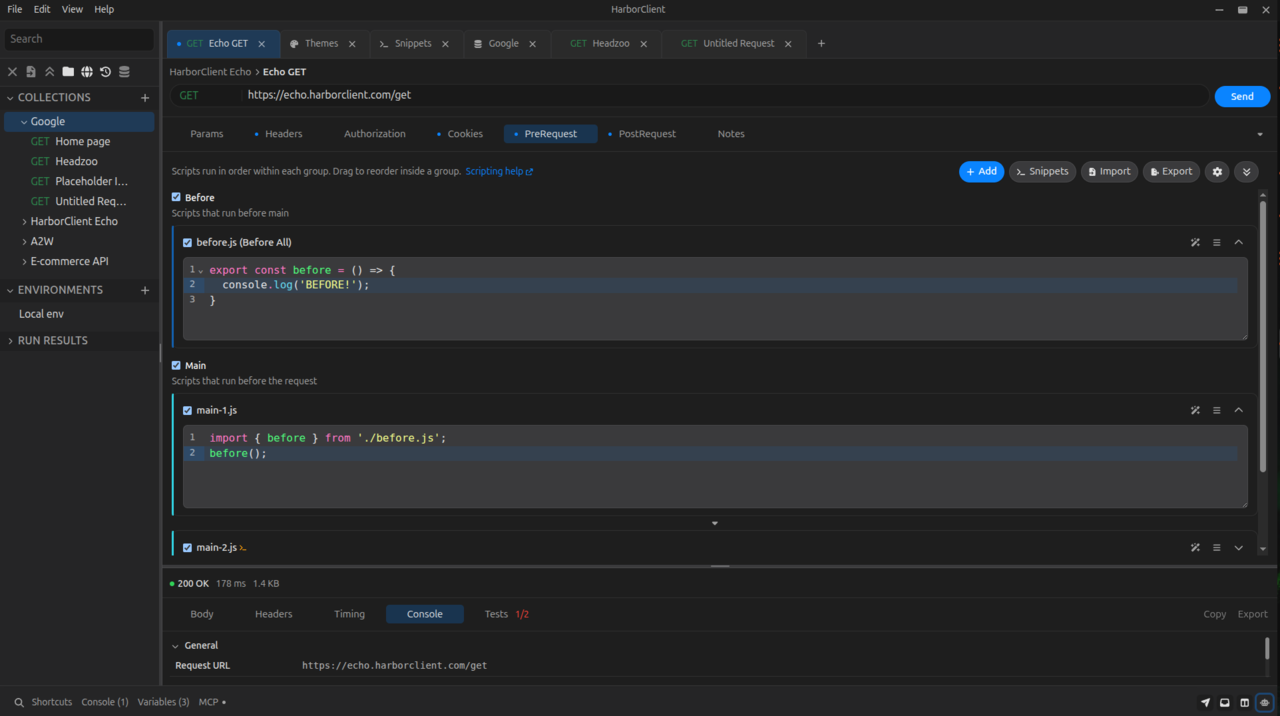Screen dimensions: 1280x716
Task: Collapse the COLLECTIONS section
Action: pyautogui.click(x=11, y=98)
